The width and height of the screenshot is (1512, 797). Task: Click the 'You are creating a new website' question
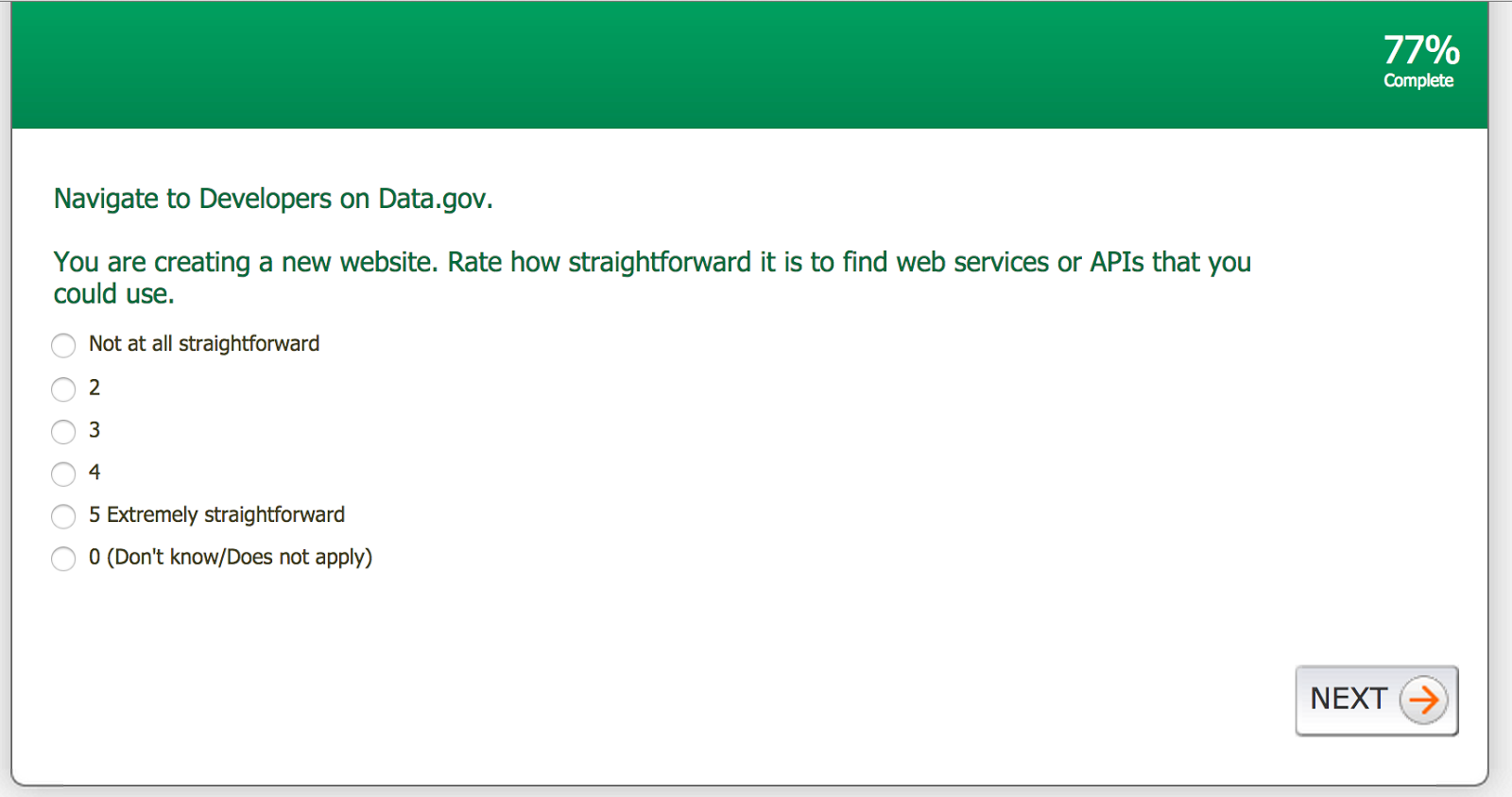coord(652,262)
